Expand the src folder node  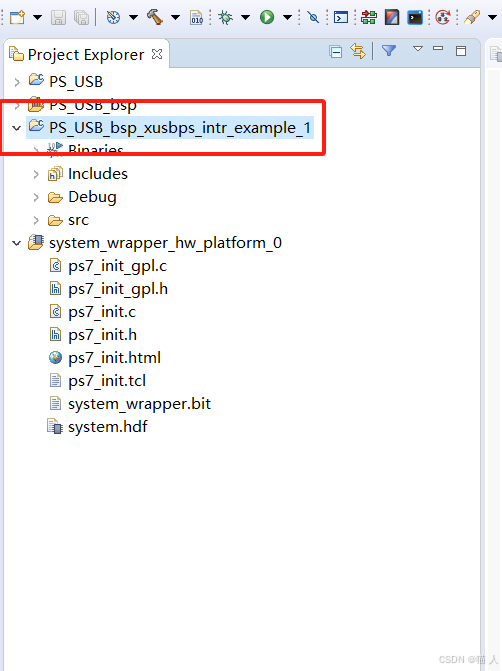click(36, 220)
